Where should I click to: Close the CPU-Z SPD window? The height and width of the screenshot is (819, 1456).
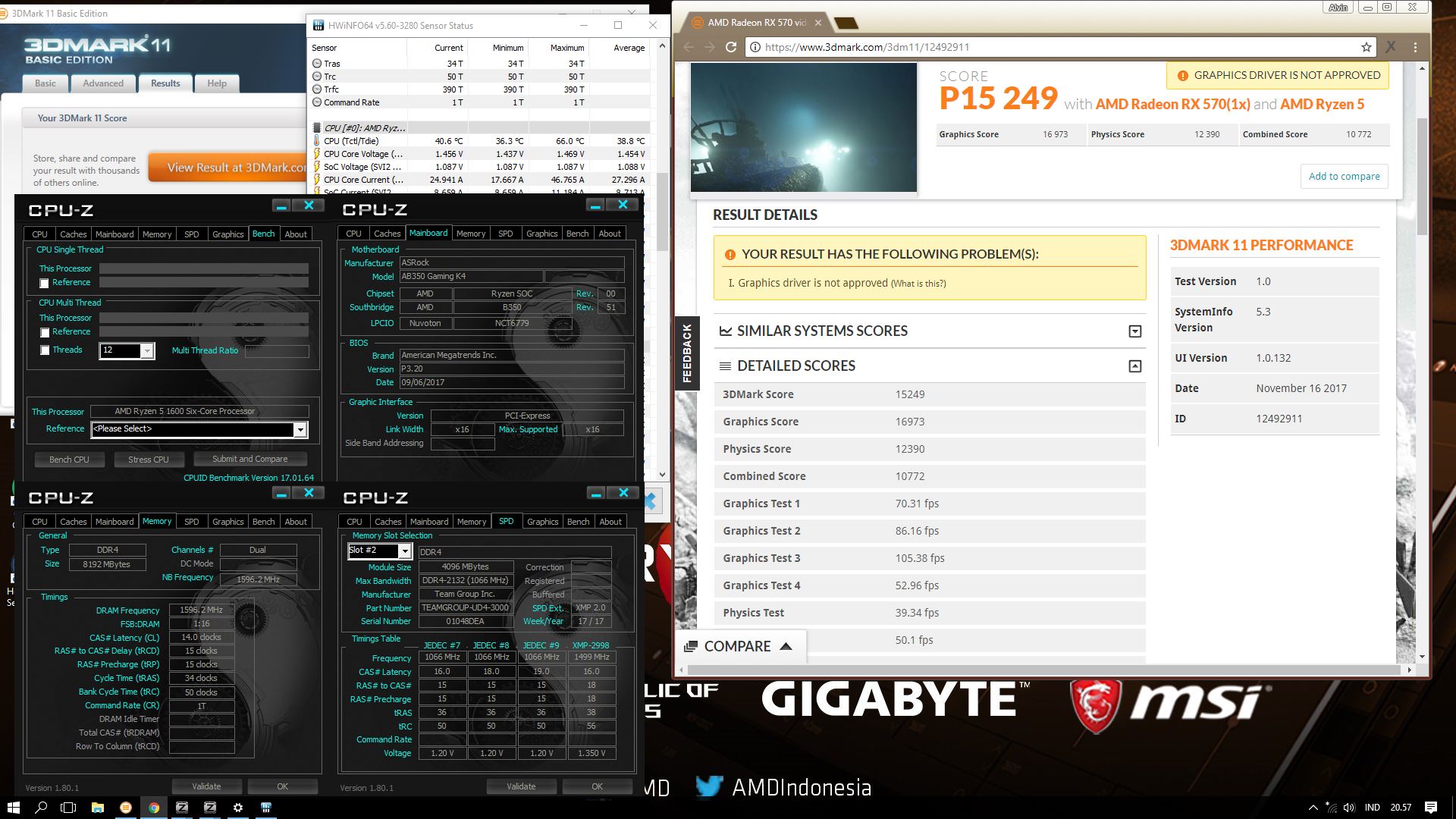[x=623, y=493]
